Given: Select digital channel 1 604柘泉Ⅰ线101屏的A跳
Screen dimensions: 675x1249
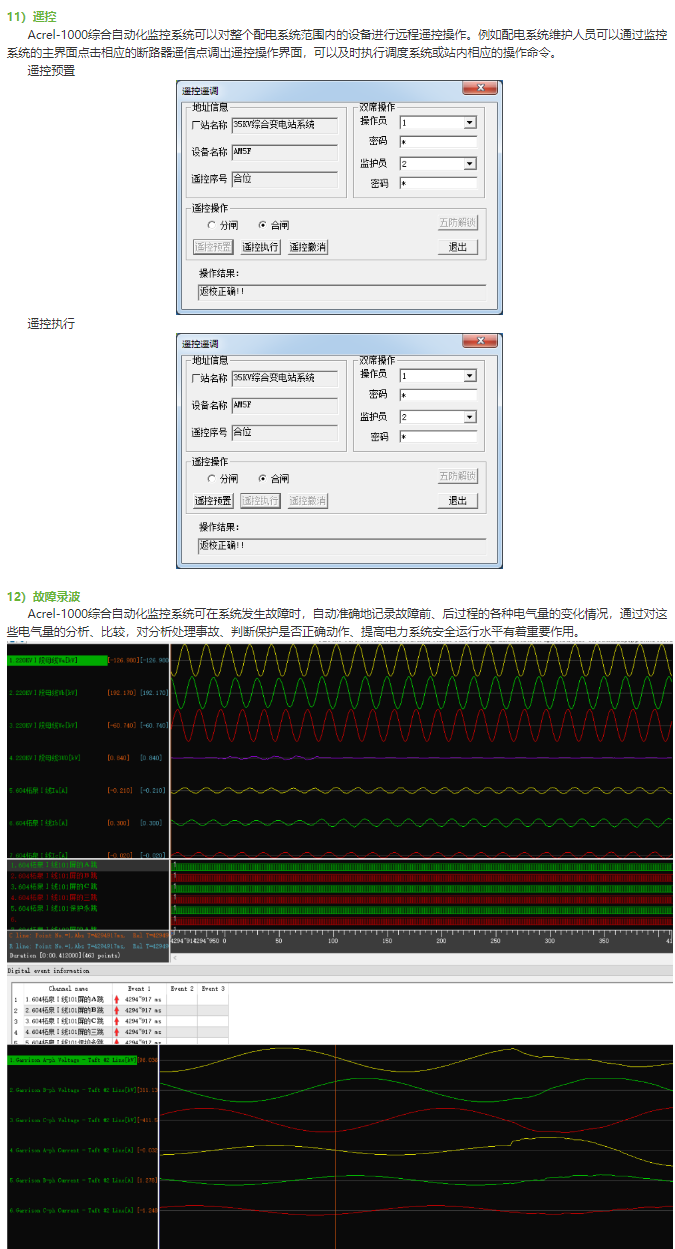Looking at the screenshot, I should 52,865.
